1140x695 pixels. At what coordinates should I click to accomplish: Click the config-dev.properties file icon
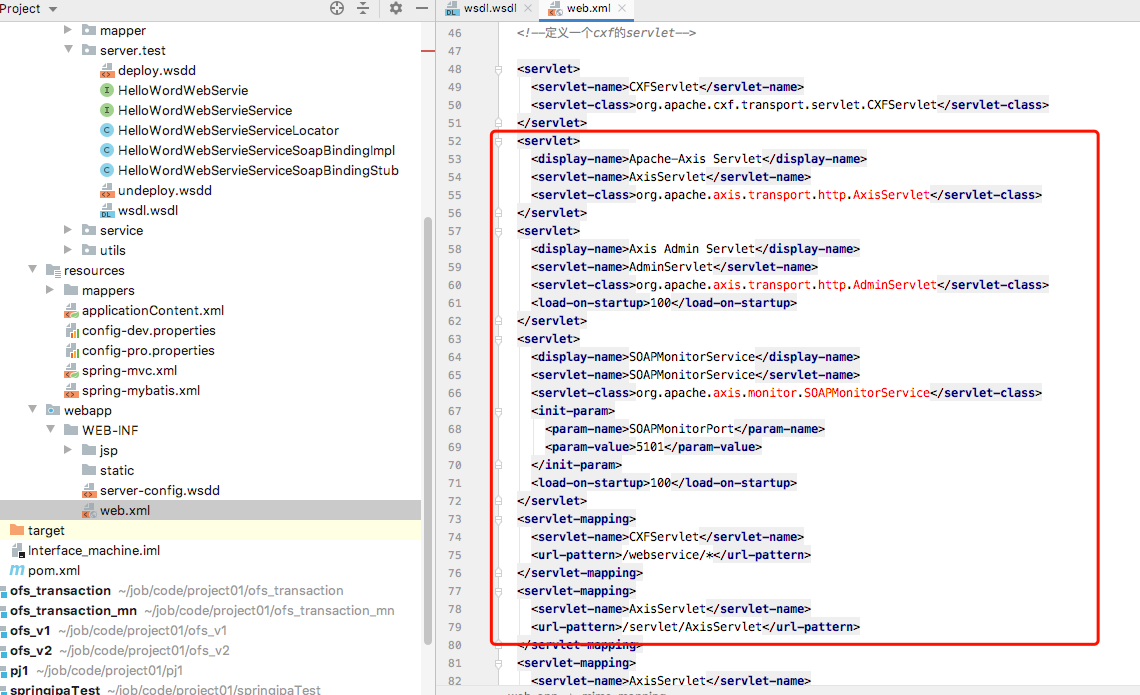tap(71, 331)
